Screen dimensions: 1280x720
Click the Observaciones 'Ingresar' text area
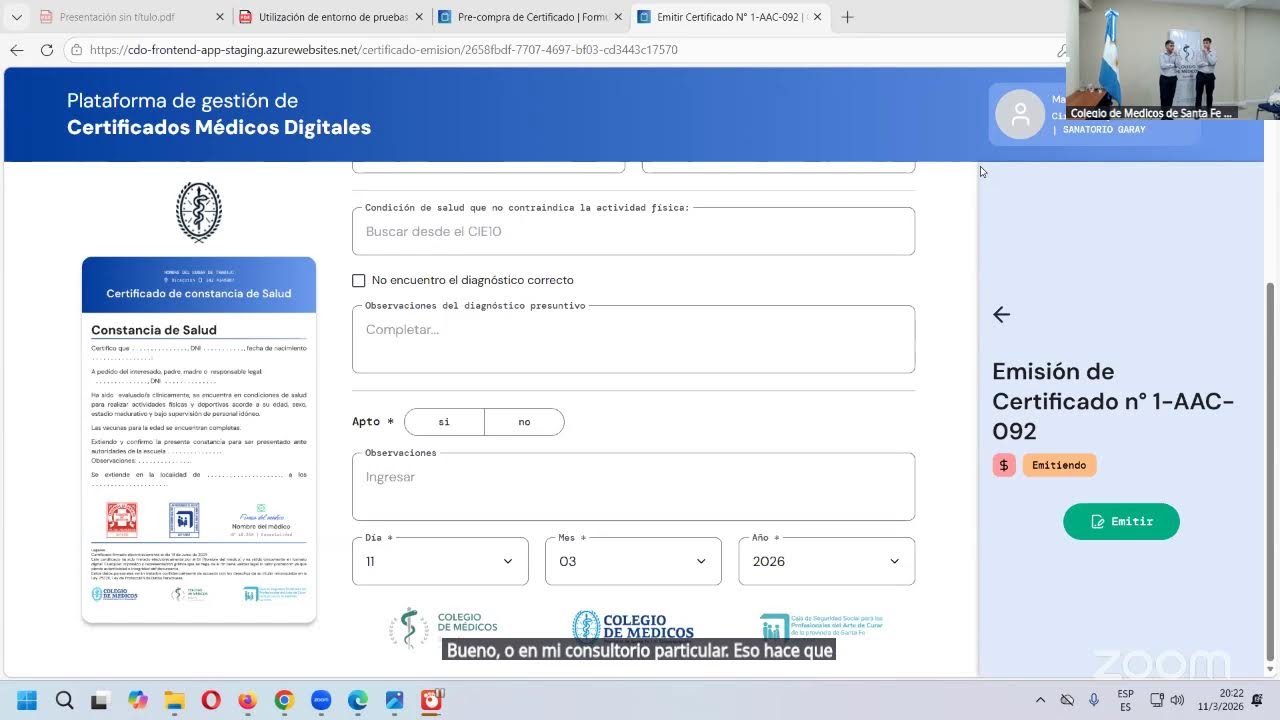633,487
